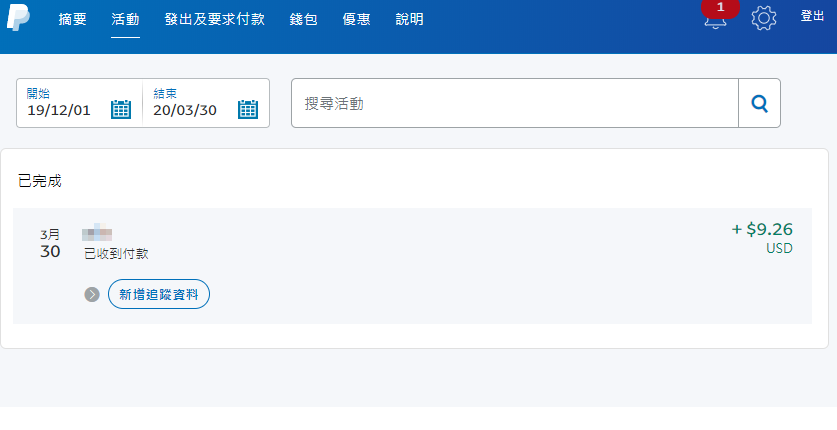Open the start date calendar icon
The image size is (837, 430).
coord(121,109)
